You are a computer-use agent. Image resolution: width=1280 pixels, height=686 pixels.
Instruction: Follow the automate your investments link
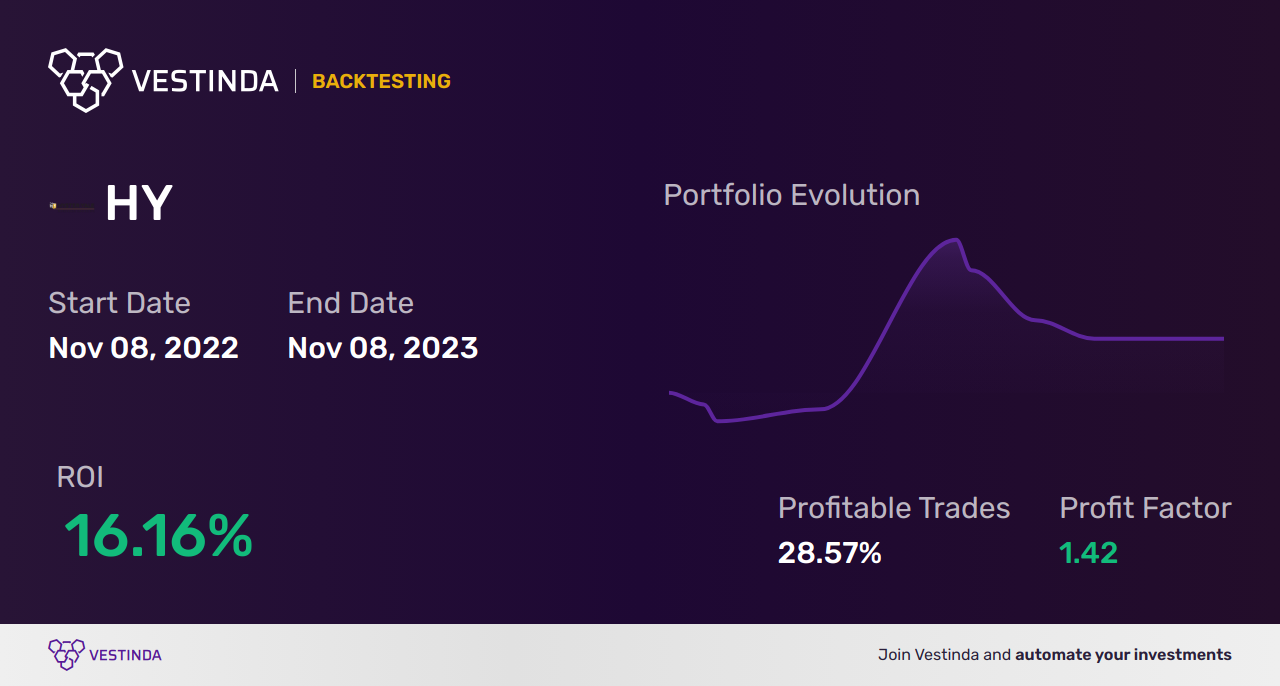pyautogui.click(x=1123, y=655)
